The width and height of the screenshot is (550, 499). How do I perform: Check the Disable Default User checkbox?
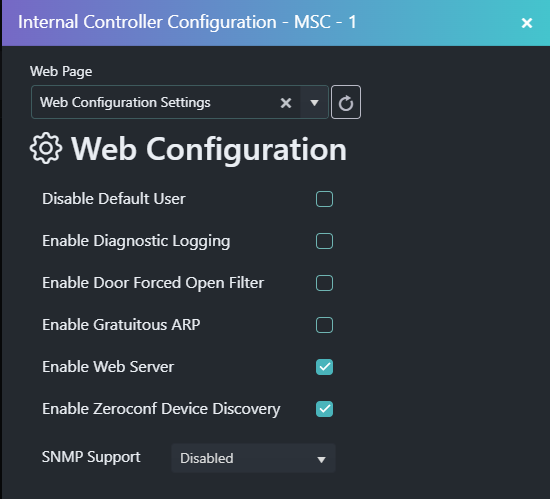pos(324,199)
